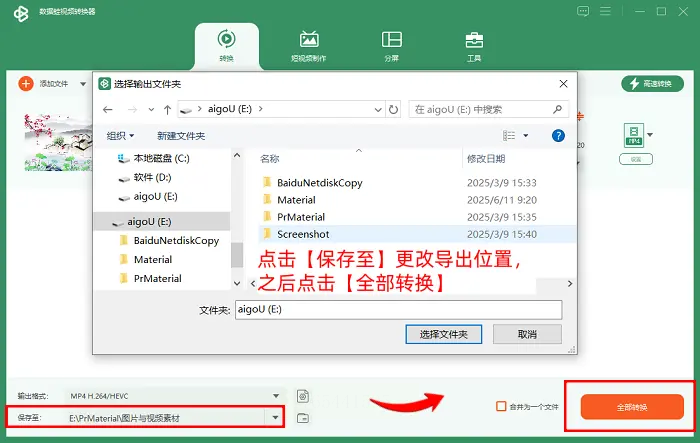Expand the chevron after aigoU (E:) in address bar

tap(261, 109)
